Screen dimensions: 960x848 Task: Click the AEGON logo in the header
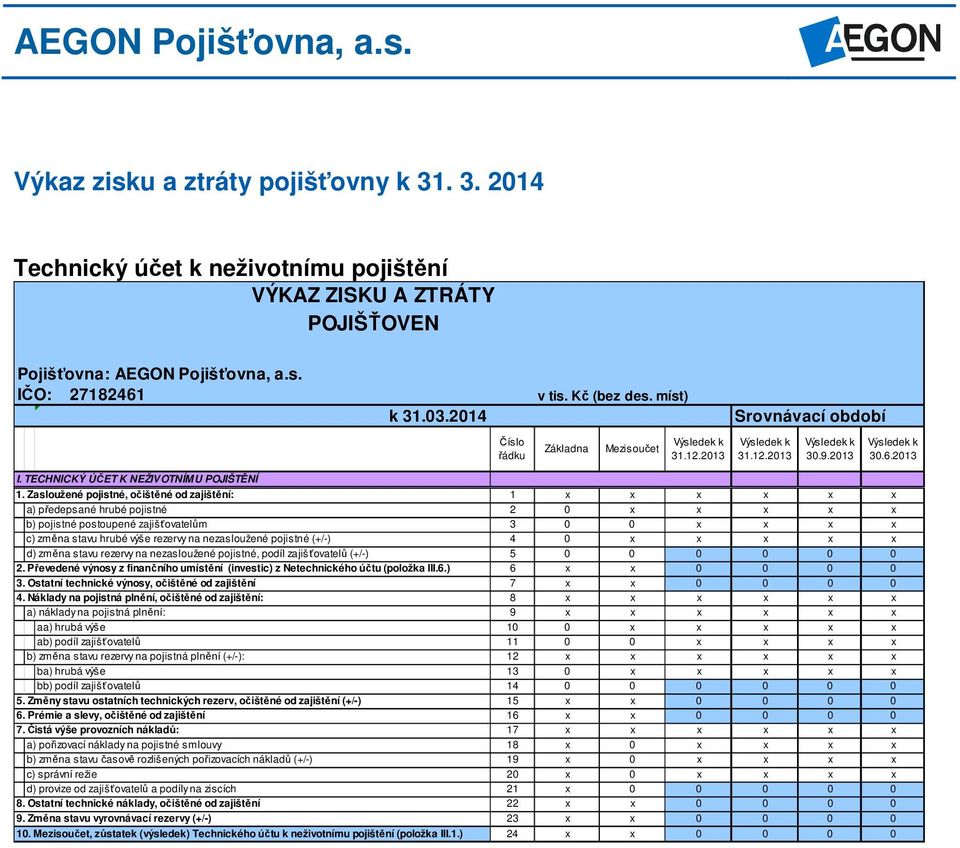pyautogui.click(x=869, y=41)
